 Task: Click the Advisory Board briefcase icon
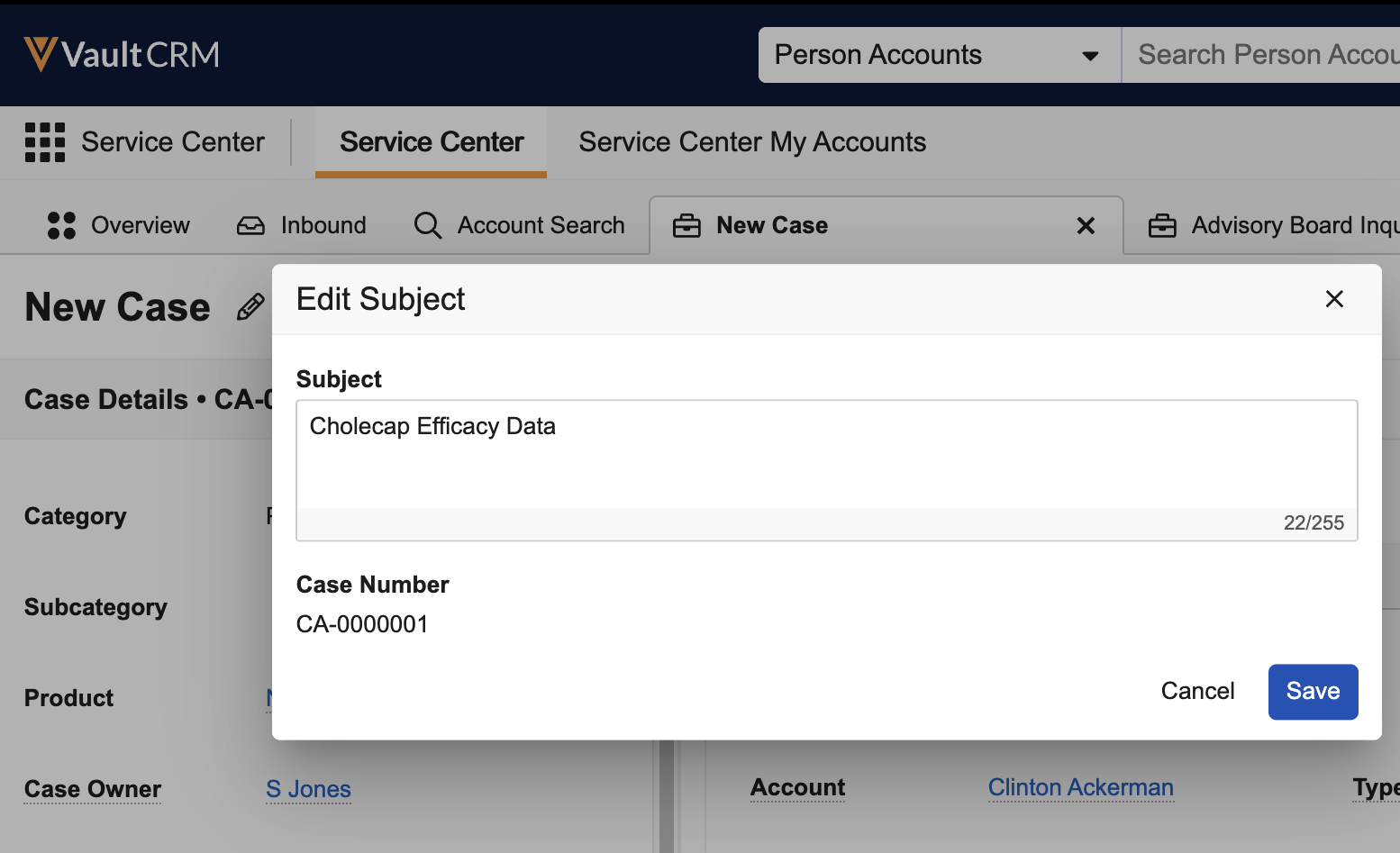pos(1162,225)
